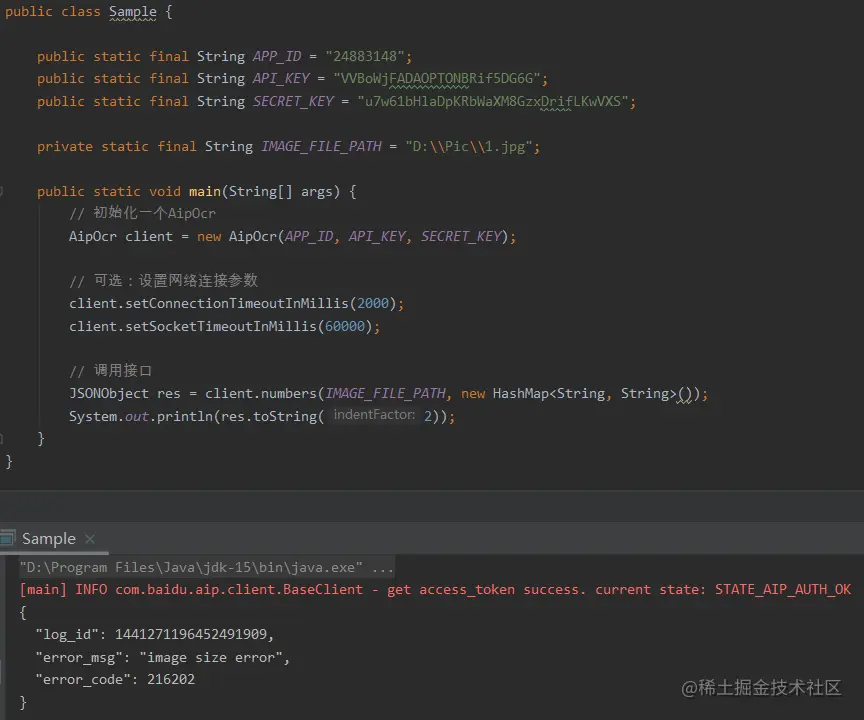This screenshot has height=720, width=864.
Task: Click the indentFactor parameter hint
Action: click(x=374, y=415)
